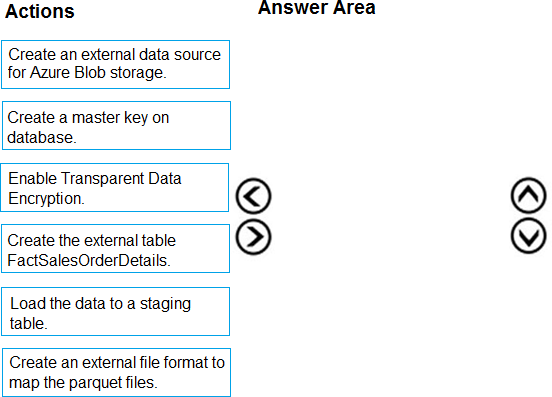Click the 'Answer Area' heading
The width and height of the screenshot is (552, 397).
pyautogui.click(x=317, y=8)
